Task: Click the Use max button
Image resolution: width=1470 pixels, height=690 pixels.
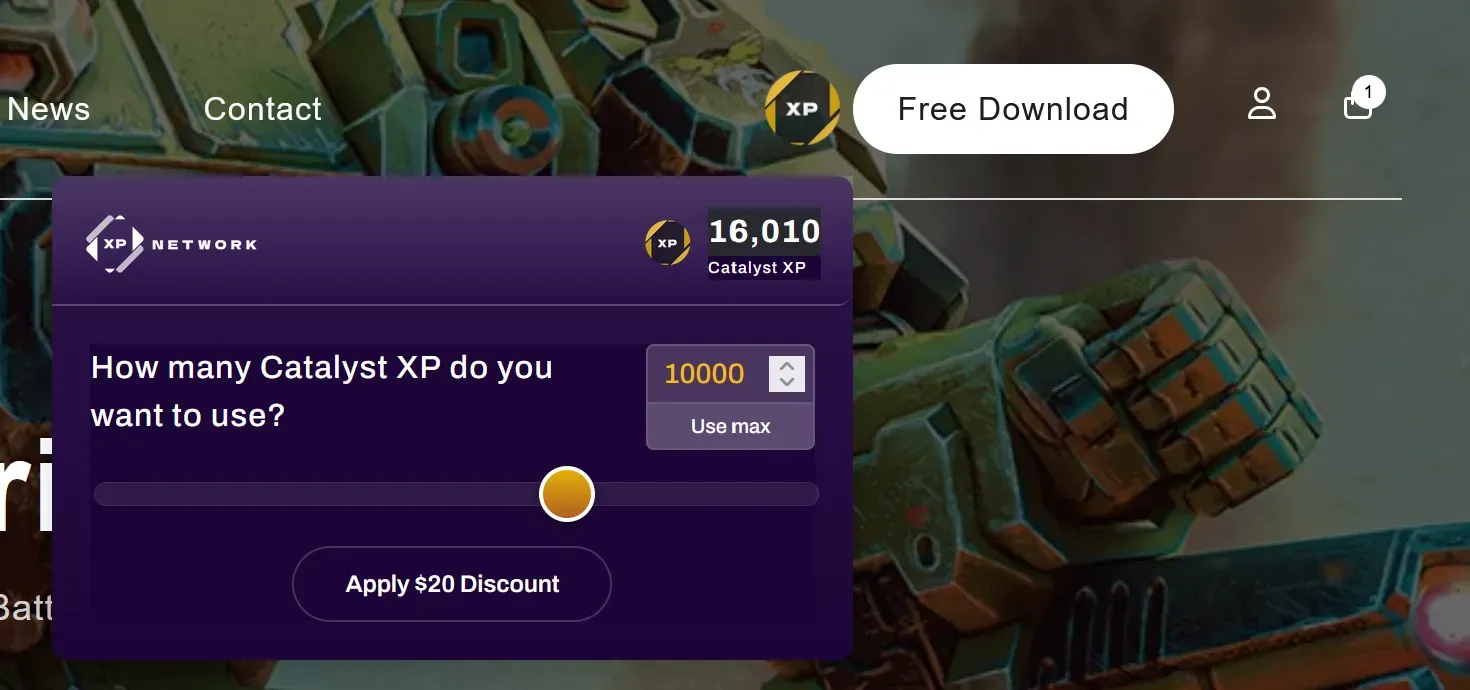Action: [730, 426]
